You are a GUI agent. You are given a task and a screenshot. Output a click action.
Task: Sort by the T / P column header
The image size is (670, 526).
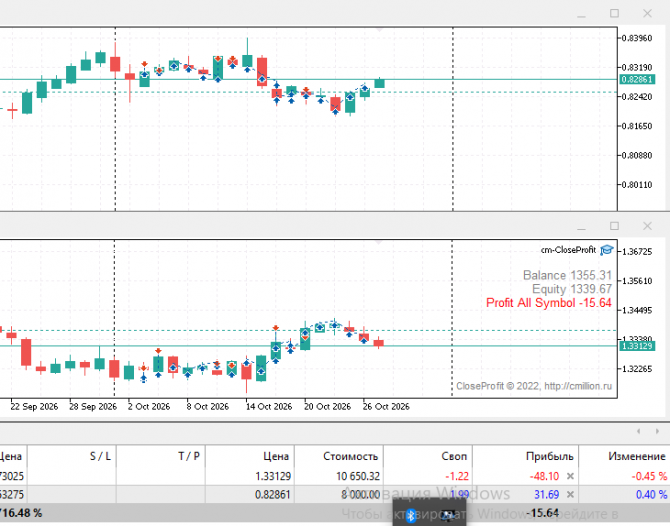[x=161, y=456]
